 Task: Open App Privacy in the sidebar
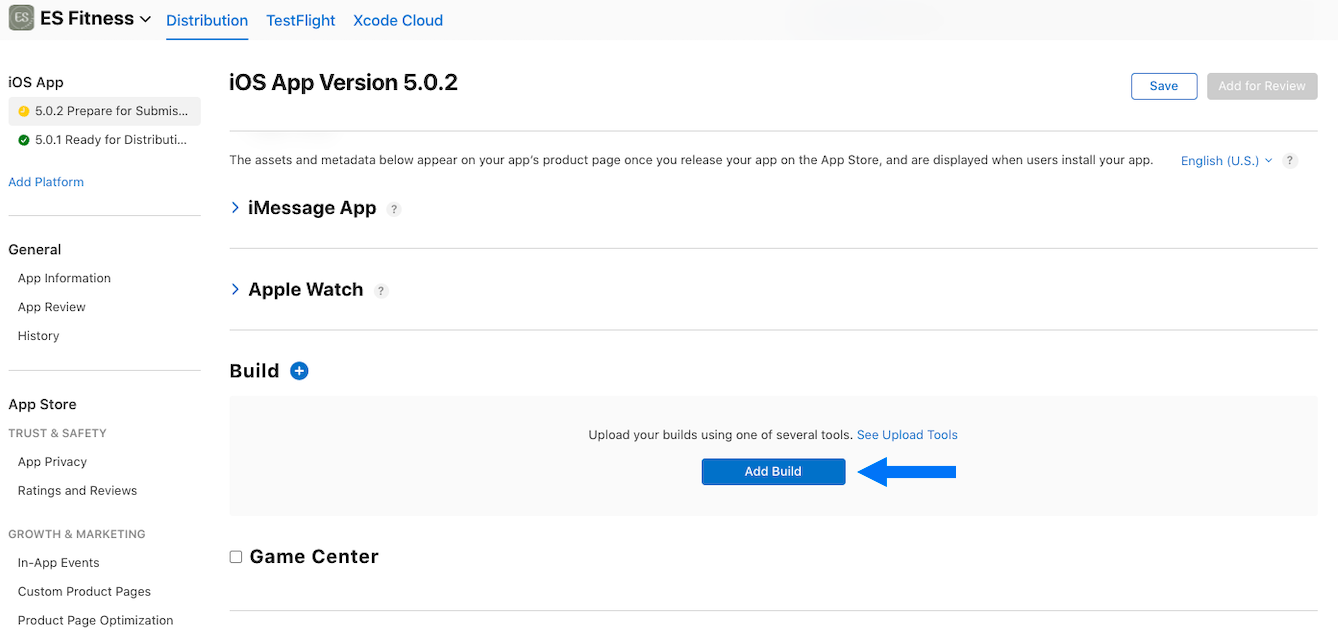point(52,462)
